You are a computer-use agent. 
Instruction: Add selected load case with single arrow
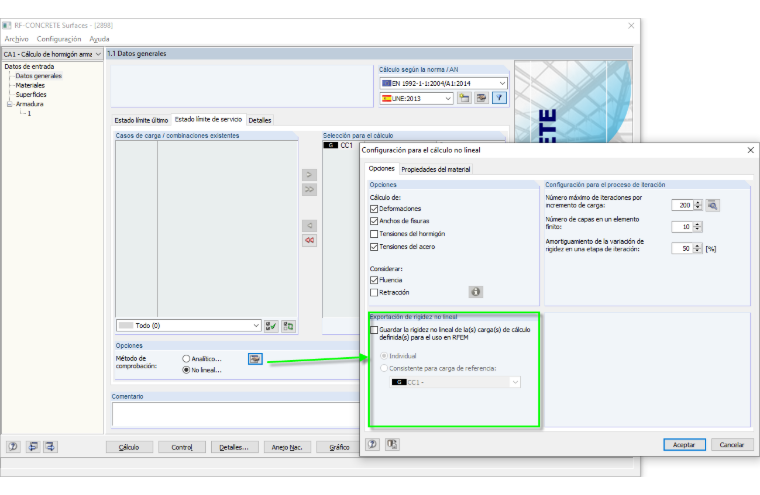309,175
